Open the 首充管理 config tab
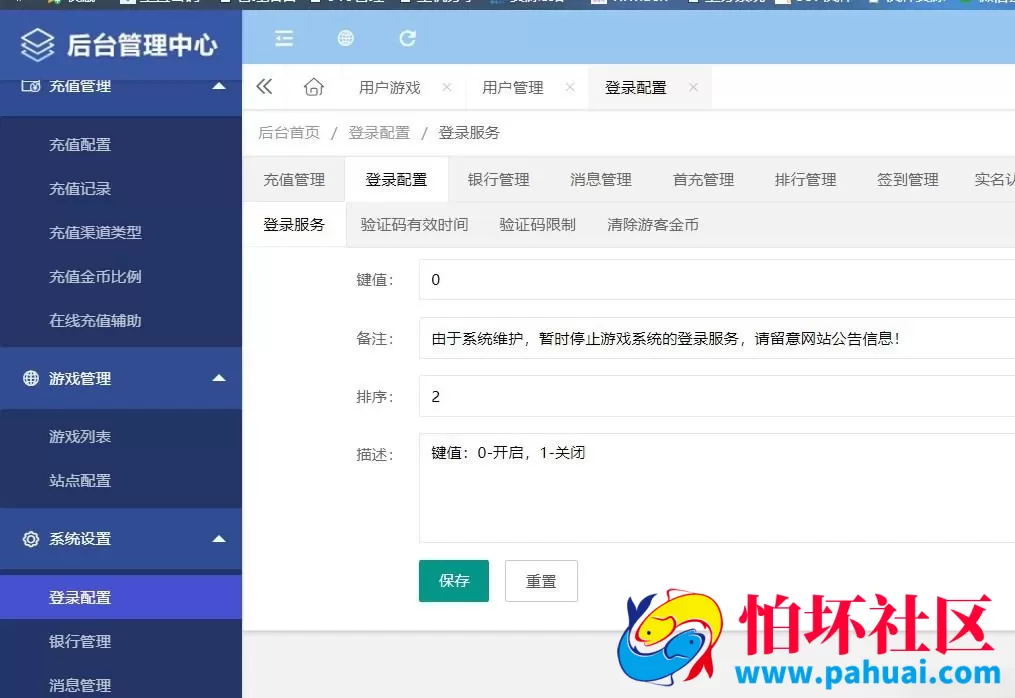This screenshot has width=1015, height=698. [x=703, y=179]
